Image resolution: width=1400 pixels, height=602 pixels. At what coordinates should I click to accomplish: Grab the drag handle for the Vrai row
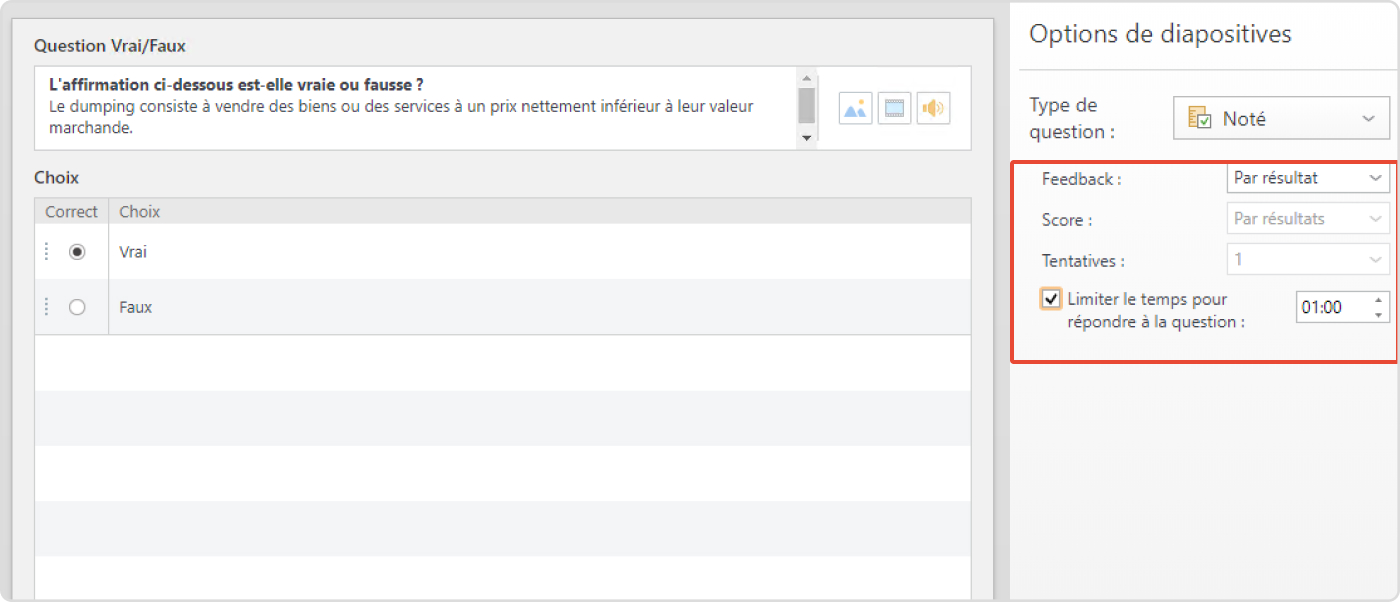(x=47, y=252)
